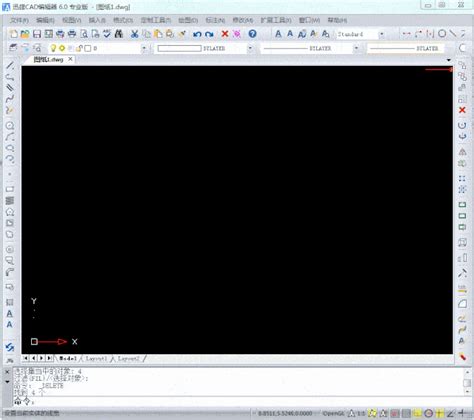
Task: Expand the BYLAYER linetype dropdown arrow
Action: tap(356, 48)
